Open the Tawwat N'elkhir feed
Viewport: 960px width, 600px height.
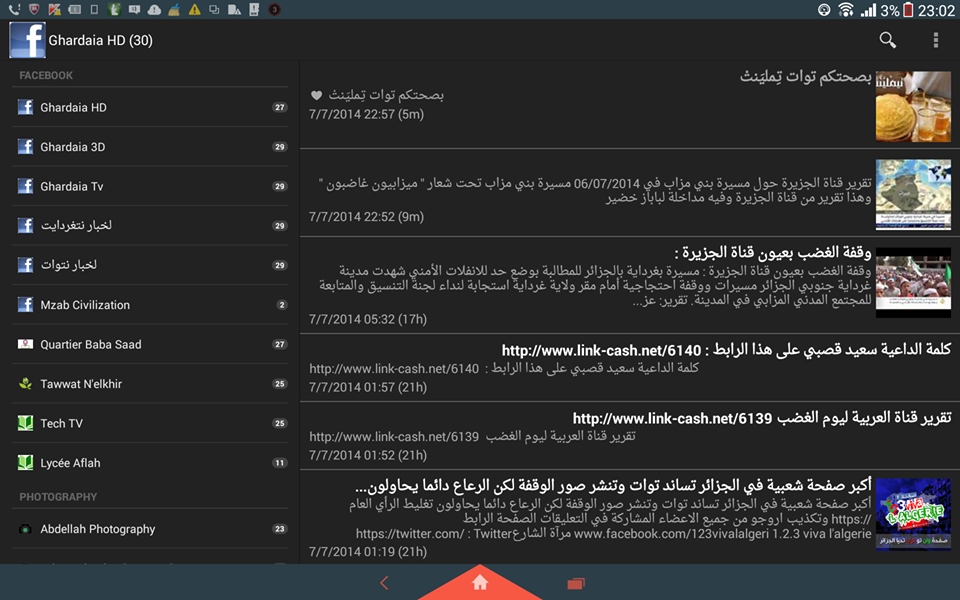(150, 384)
